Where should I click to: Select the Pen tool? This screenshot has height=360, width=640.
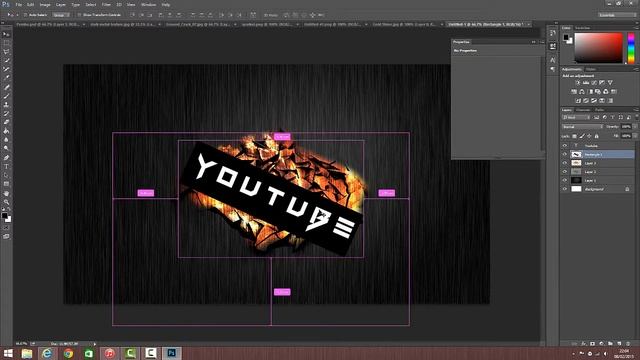pyautogui.click(x=6, y=158)
